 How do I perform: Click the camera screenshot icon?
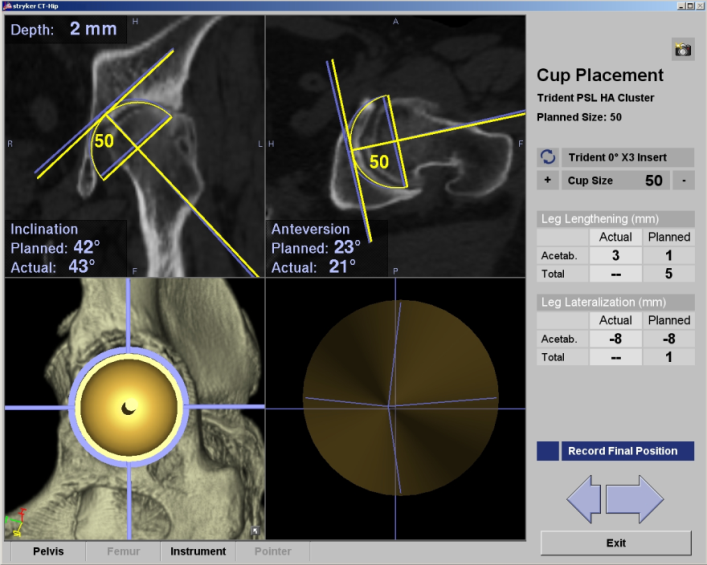click(683, 49)
